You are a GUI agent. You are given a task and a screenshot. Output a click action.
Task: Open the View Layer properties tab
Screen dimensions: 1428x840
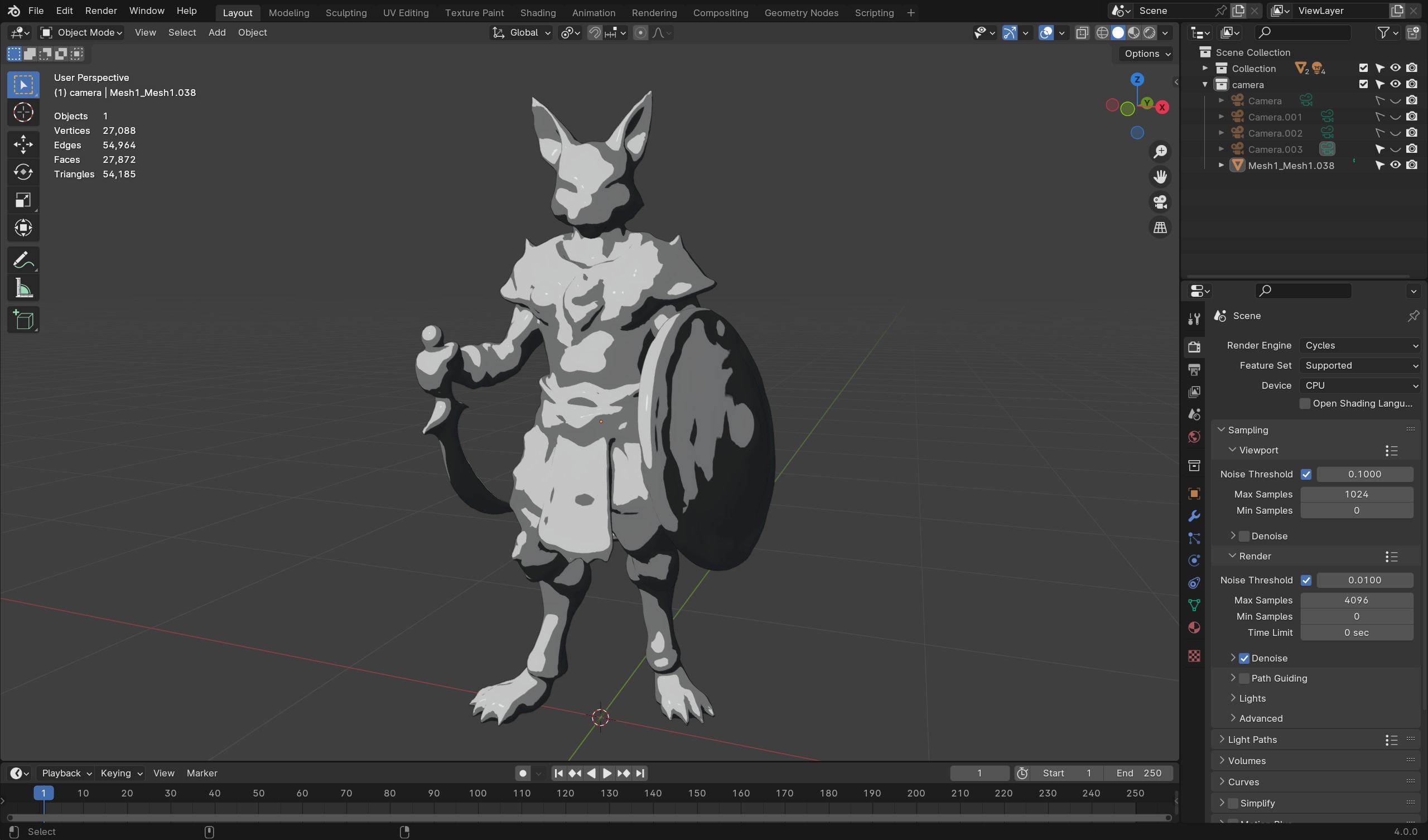click(1194, 392)
